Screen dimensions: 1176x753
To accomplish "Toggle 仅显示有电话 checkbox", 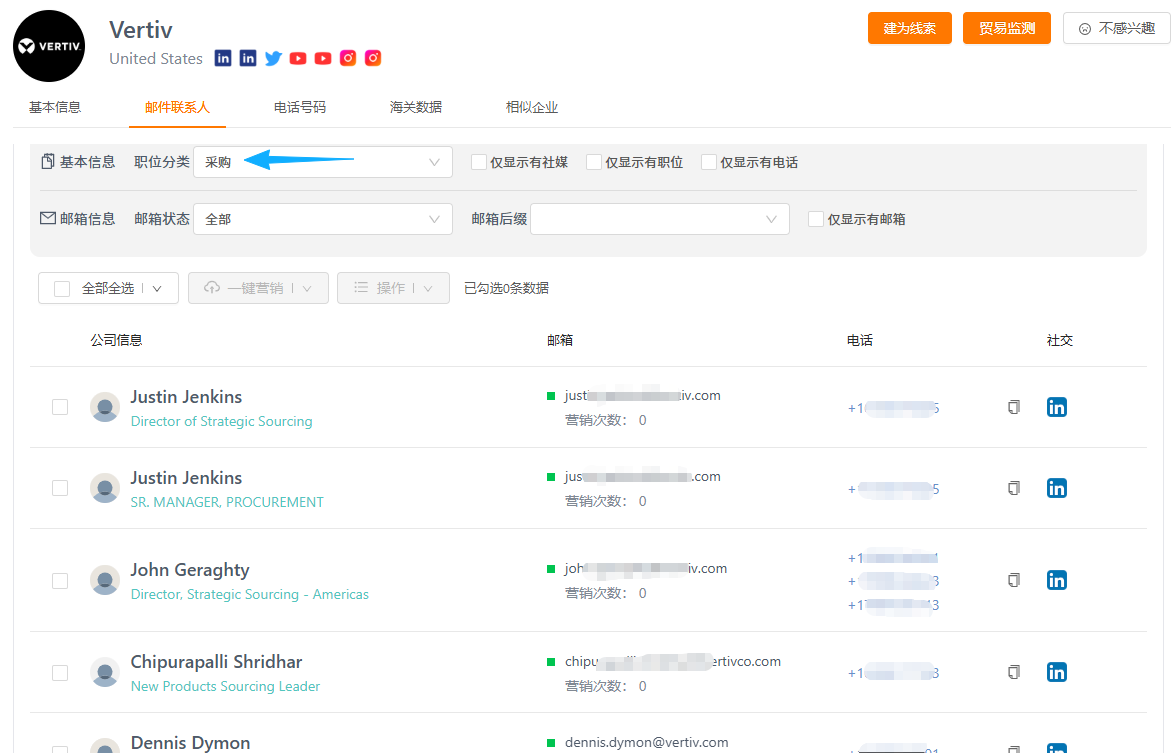I will [x=709, y=162].
